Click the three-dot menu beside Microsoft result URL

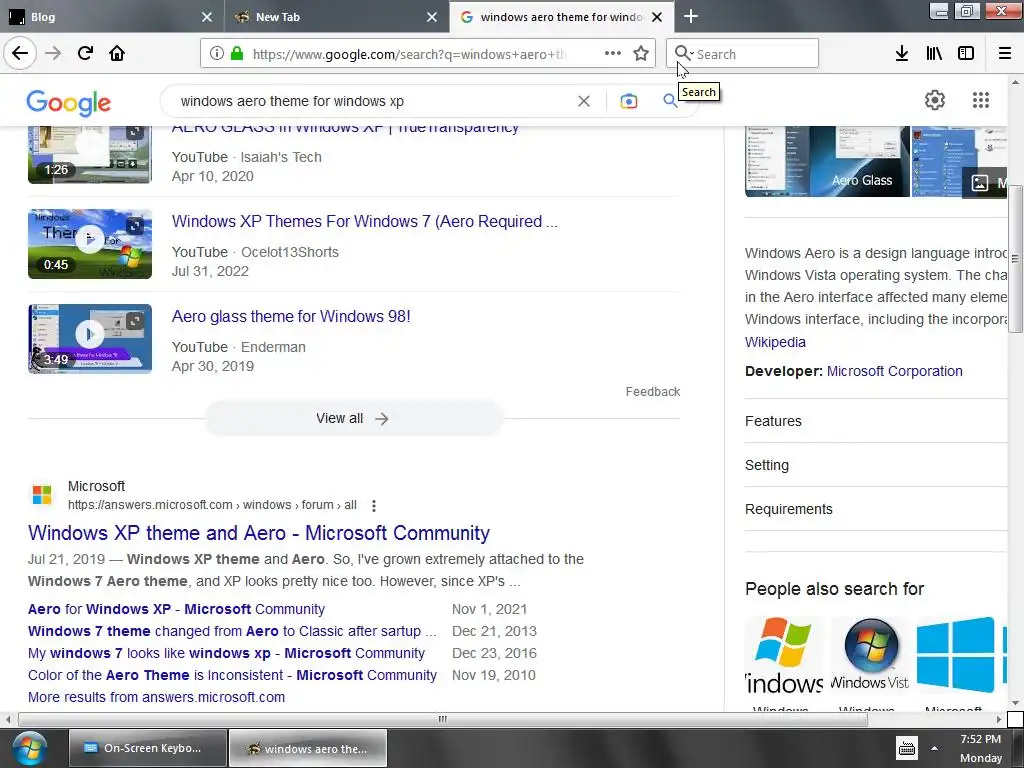tap(374, 505)
